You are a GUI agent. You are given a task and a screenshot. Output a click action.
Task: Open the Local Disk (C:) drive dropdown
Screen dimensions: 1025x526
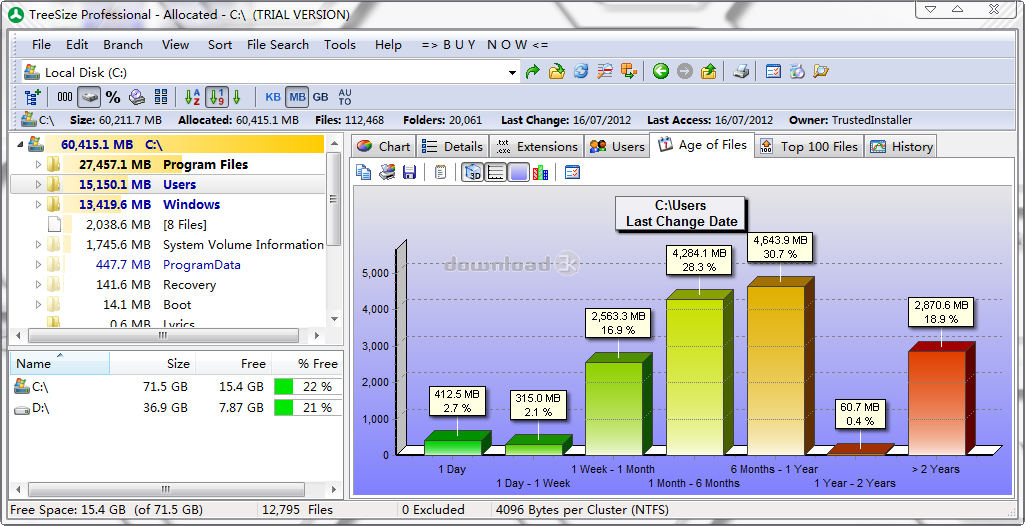[x=512, y=73]
